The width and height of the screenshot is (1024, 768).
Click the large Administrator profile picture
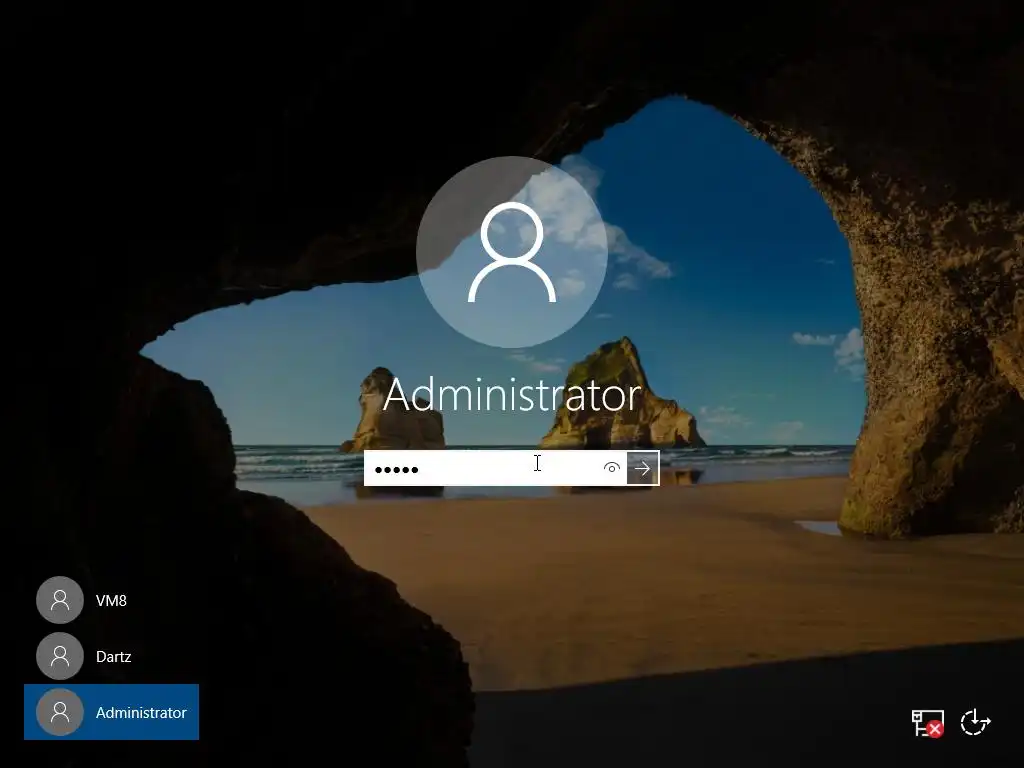coord(512,252)
